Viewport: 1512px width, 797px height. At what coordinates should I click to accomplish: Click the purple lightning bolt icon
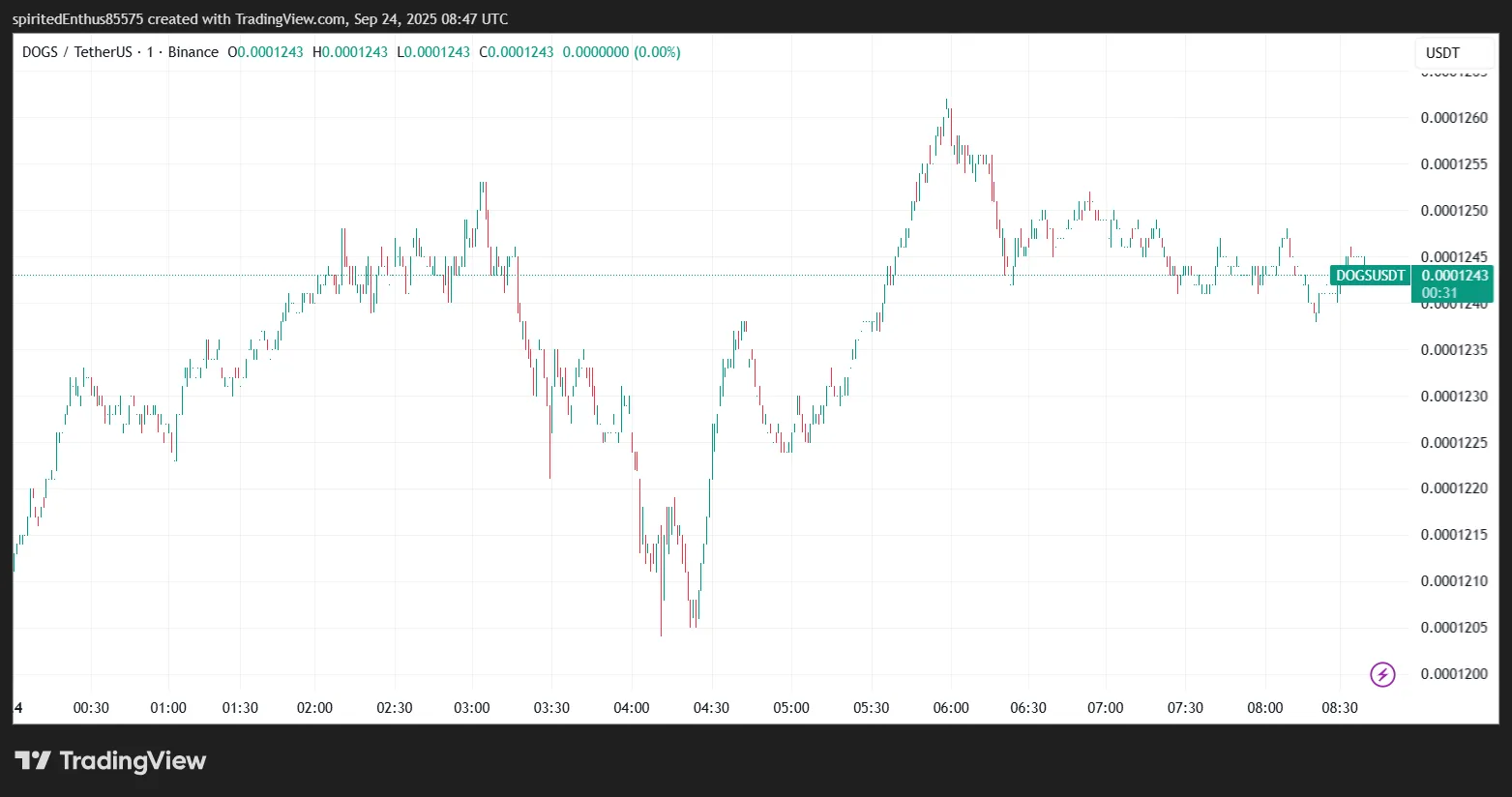(1382, 674)
